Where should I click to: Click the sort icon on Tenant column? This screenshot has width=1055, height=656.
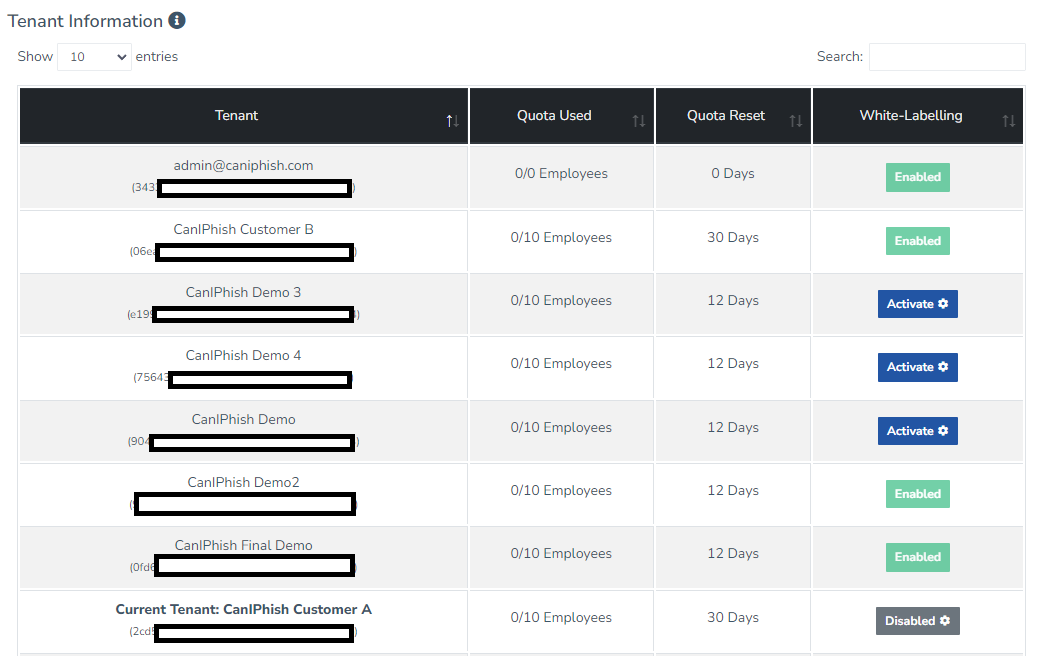(452, 120)
